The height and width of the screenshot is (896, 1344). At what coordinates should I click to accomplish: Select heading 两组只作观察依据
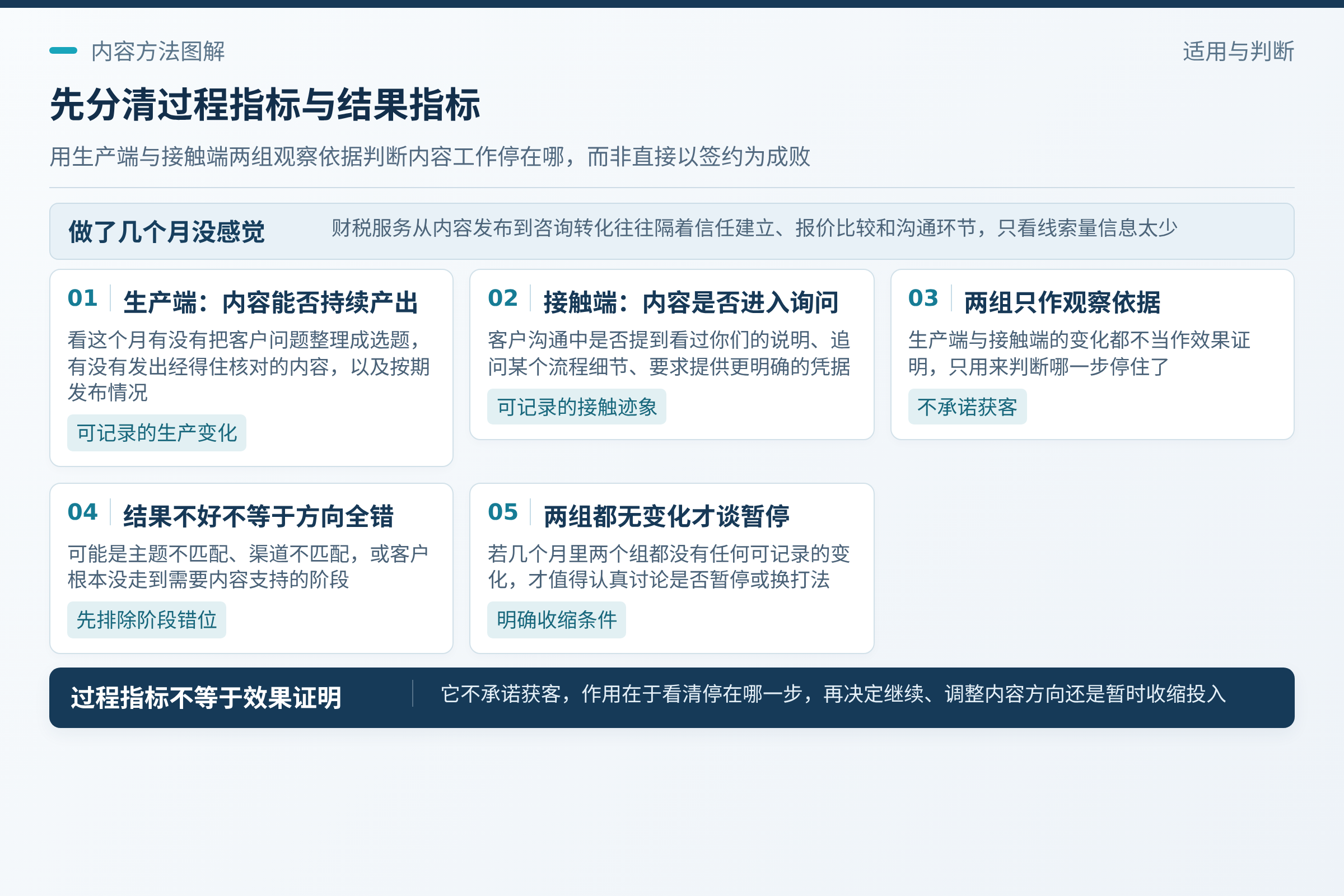pyautogui.click(x=1062, y=302)
